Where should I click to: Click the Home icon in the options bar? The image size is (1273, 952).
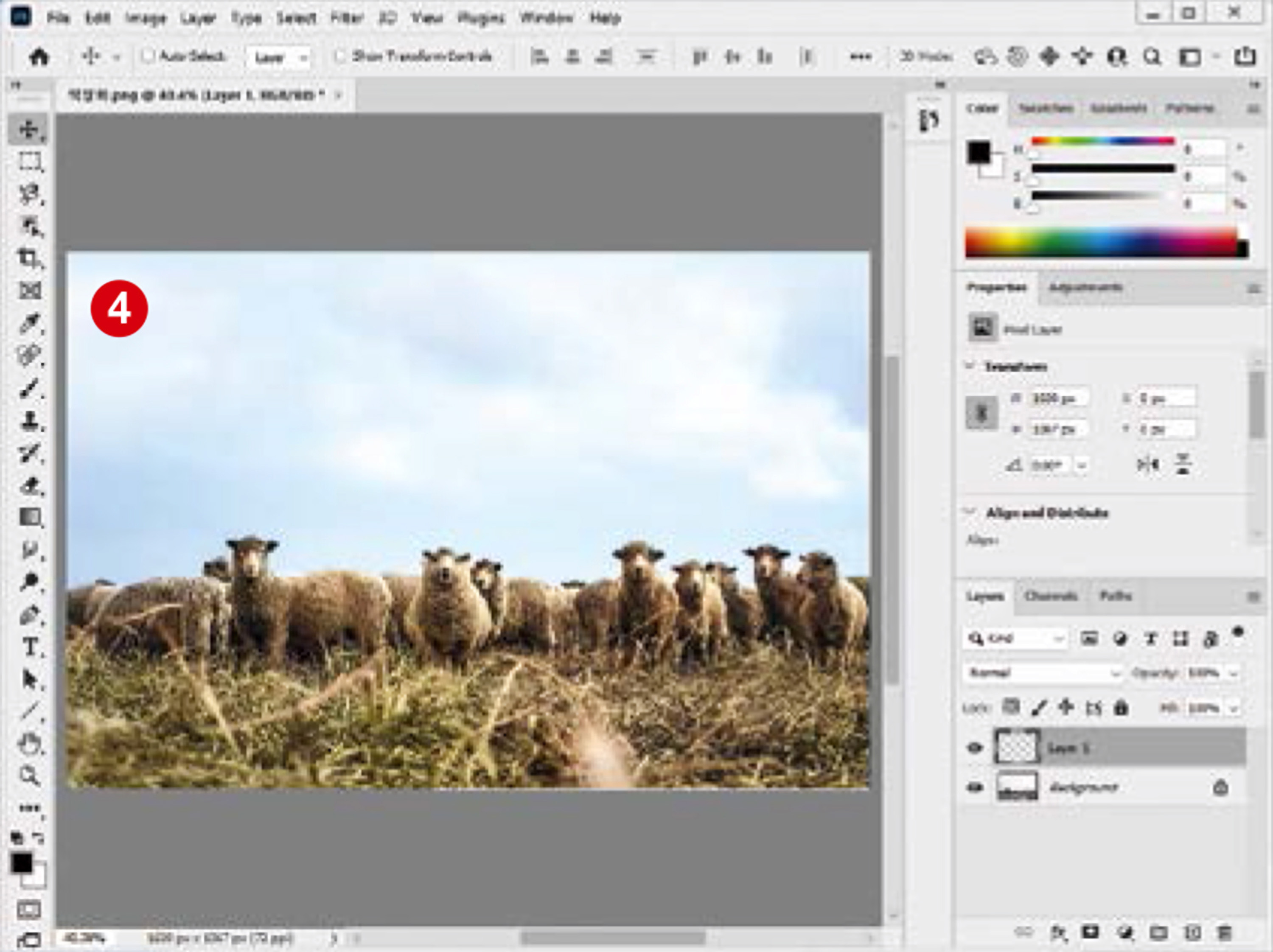pos(39,57)
